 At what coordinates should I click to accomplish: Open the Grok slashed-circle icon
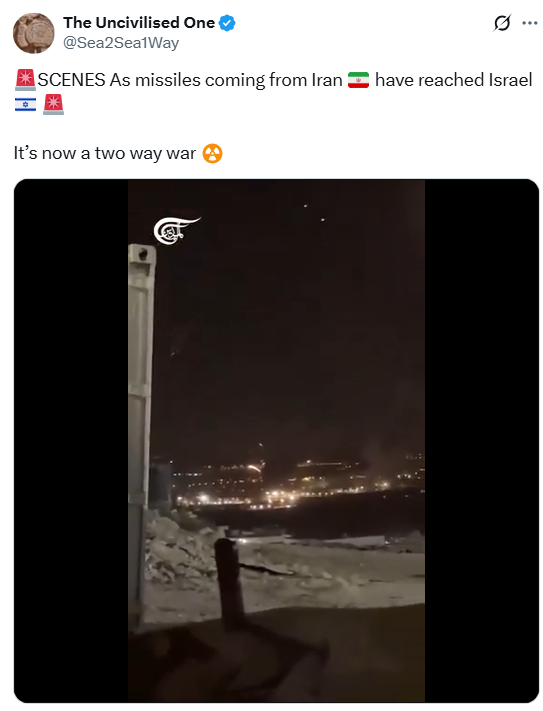click(502, 23)
